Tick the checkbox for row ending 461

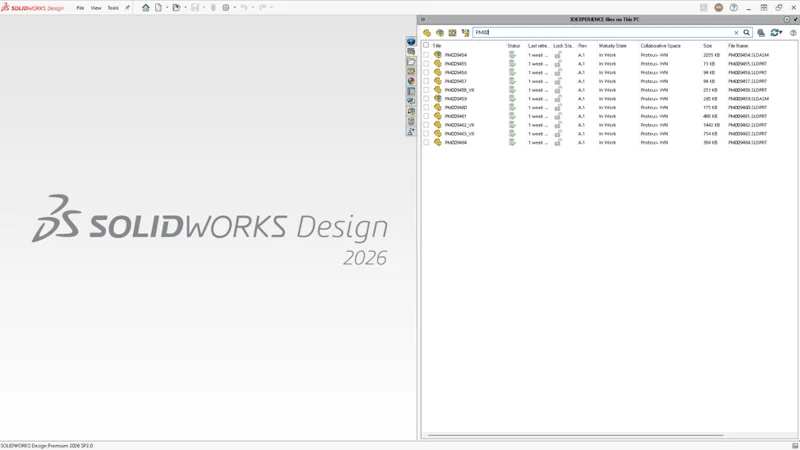[x=426, y=116]
